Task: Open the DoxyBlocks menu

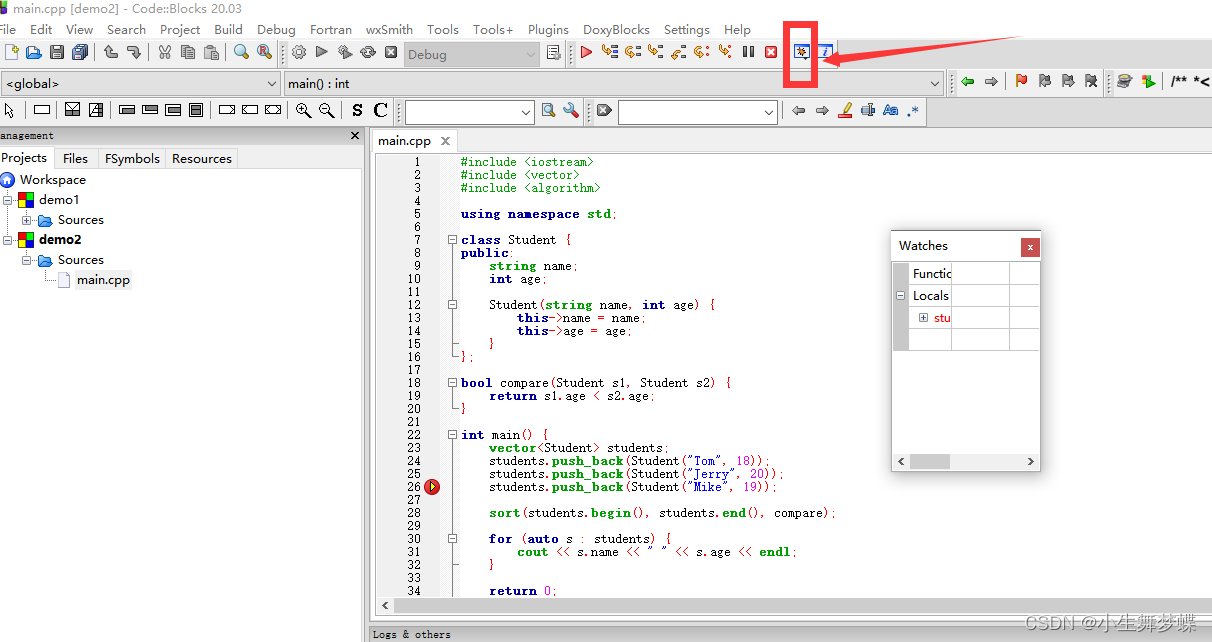Action: (x=616, y=29)
